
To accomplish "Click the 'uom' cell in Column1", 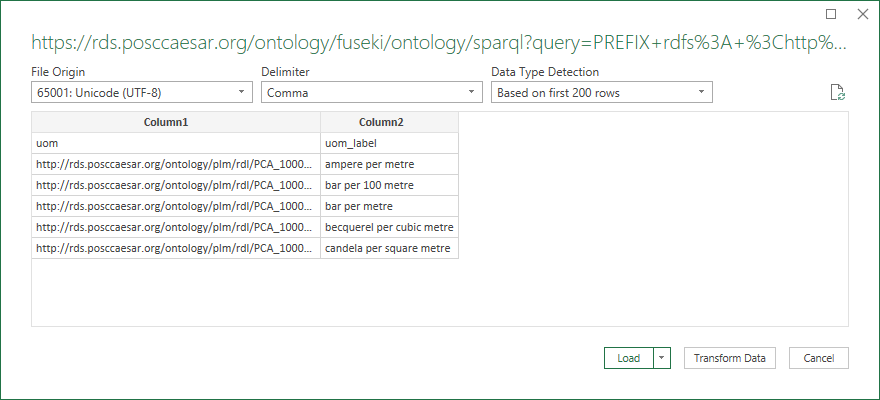I will click(x=176, y=144).
